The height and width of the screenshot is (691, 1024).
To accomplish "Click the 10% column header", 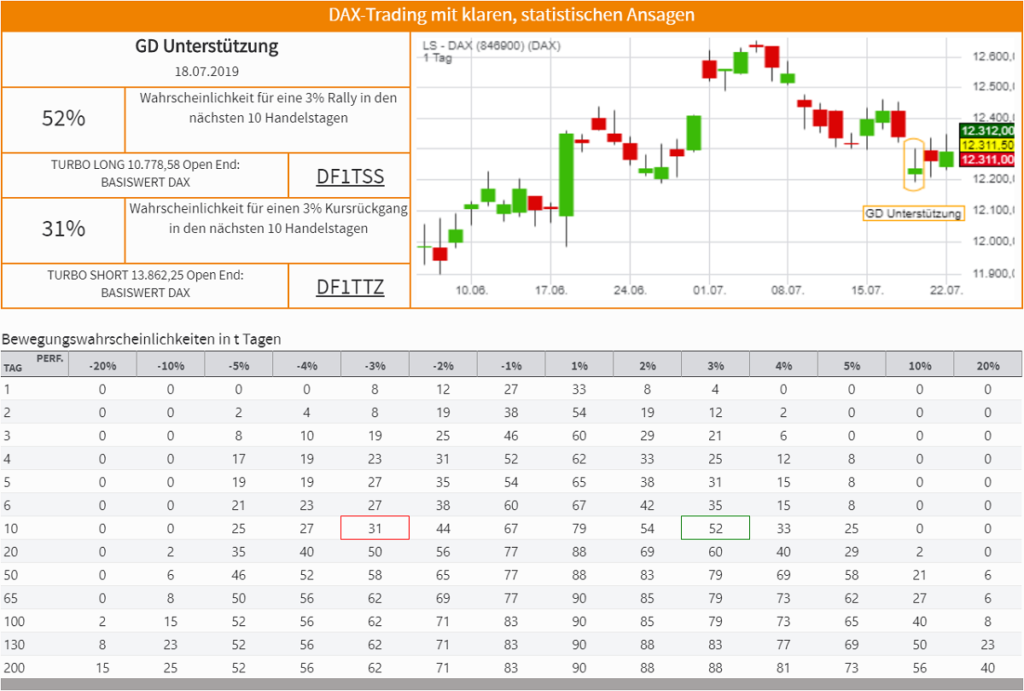I will 920,366.
